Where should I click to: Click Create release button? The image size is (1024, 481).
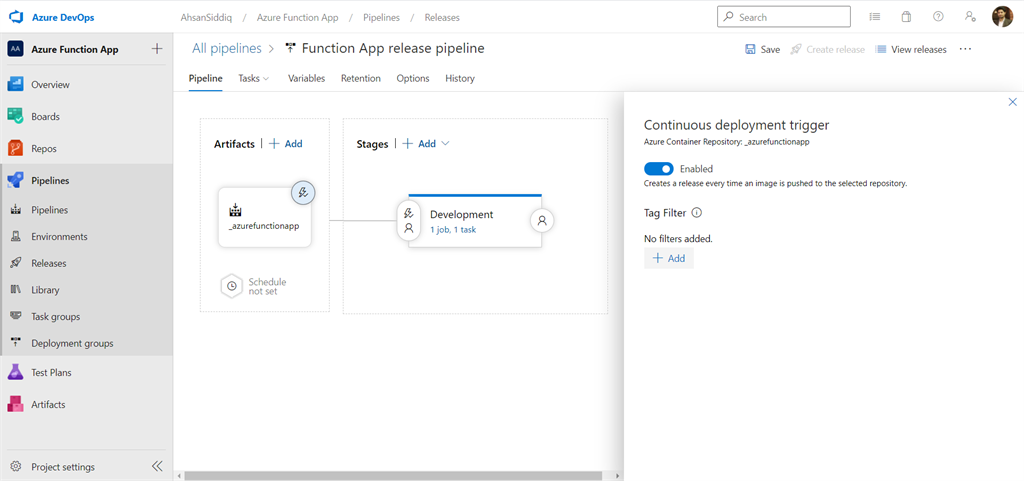click(827, 50)
